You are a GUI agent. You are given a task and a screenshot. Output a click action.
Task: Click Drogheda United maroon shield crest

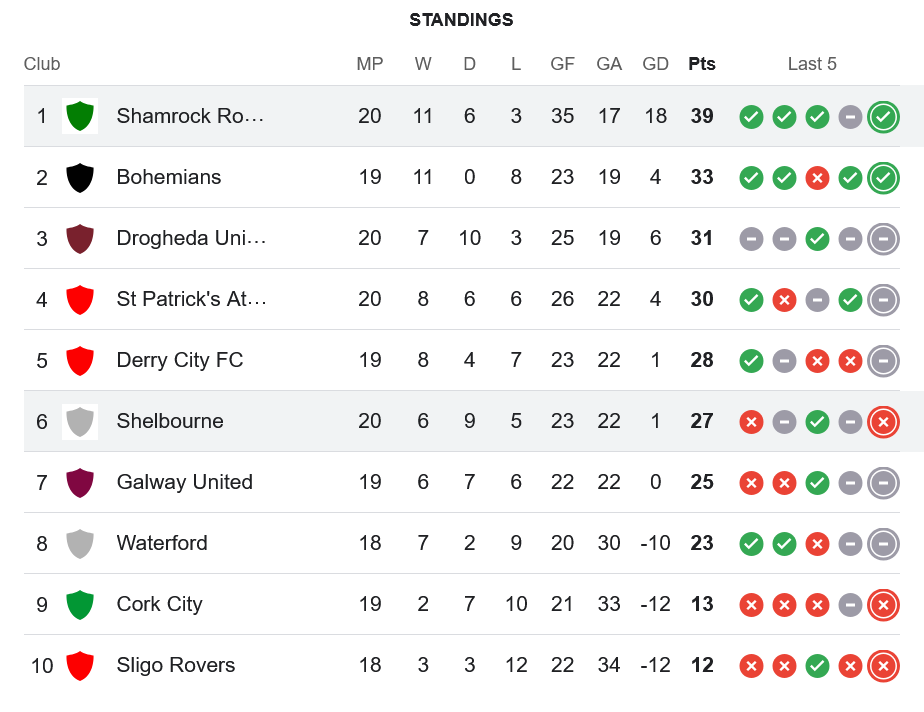point(79,238)
